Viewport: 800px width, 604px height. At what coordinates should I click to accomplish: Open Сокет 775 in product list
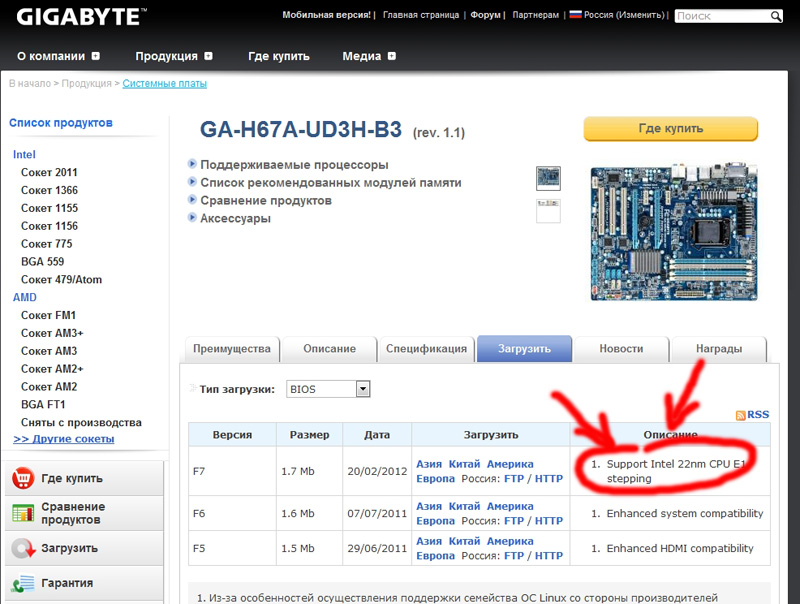(x=46, y=244)
